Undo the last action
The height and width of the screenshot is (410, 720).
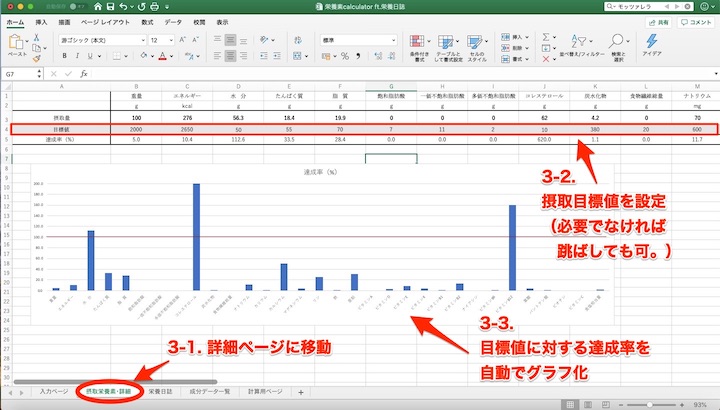123,6
